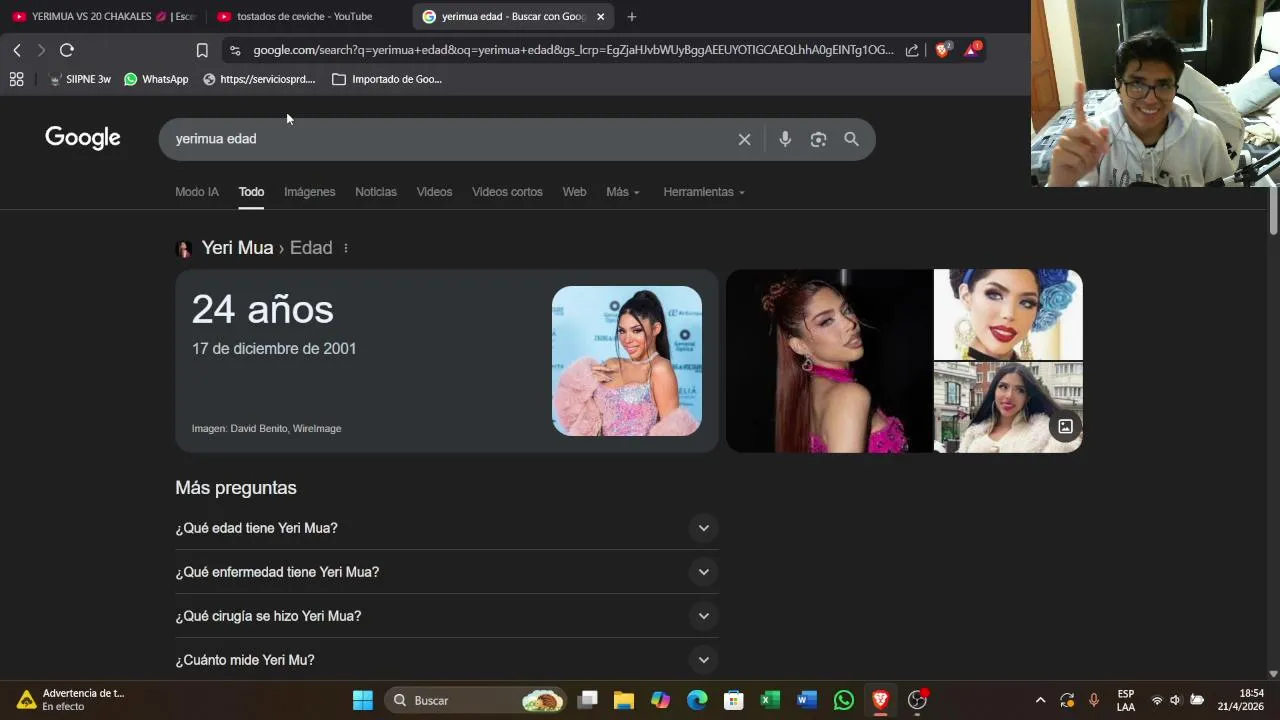The height and width of the screenshot is (720, 1280).
Task: Open the bookmarks bar grid icon
Action: pyautogui.click(x=16, y=79)
